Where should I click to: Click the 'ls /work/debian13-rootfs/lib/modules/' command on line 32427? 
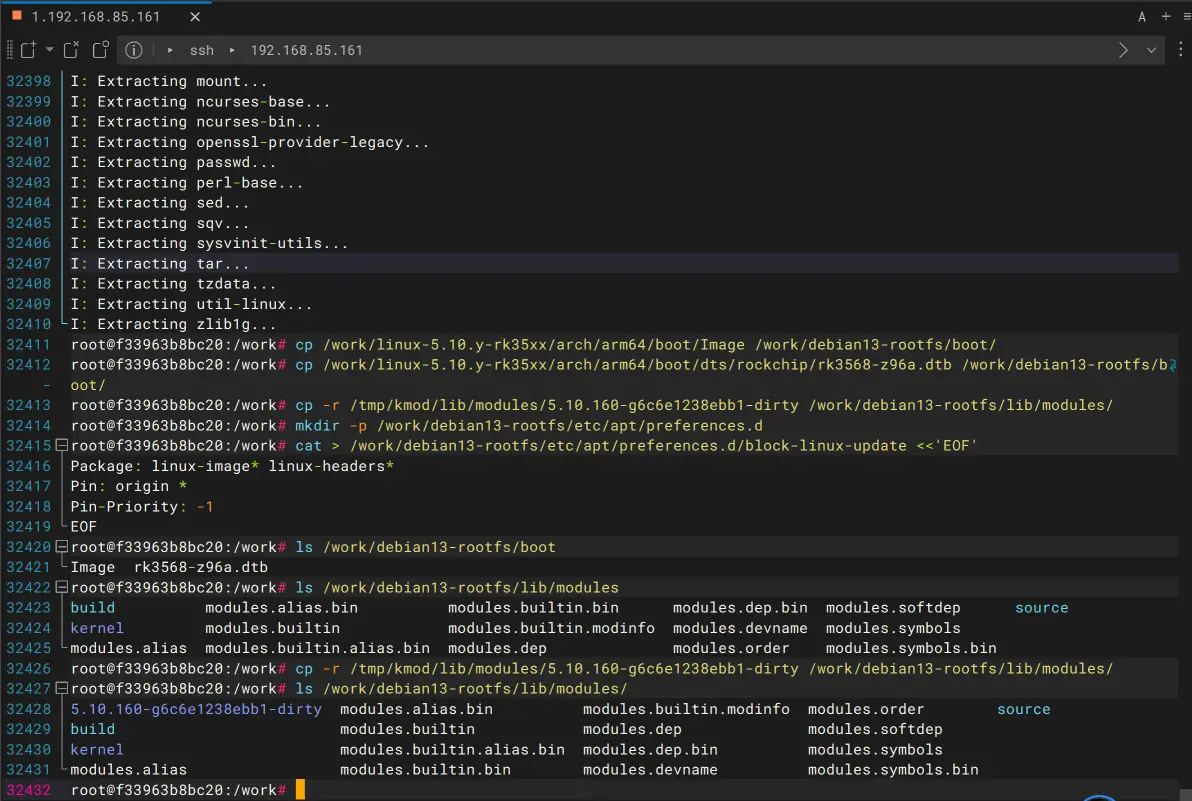tap(461, 689)
